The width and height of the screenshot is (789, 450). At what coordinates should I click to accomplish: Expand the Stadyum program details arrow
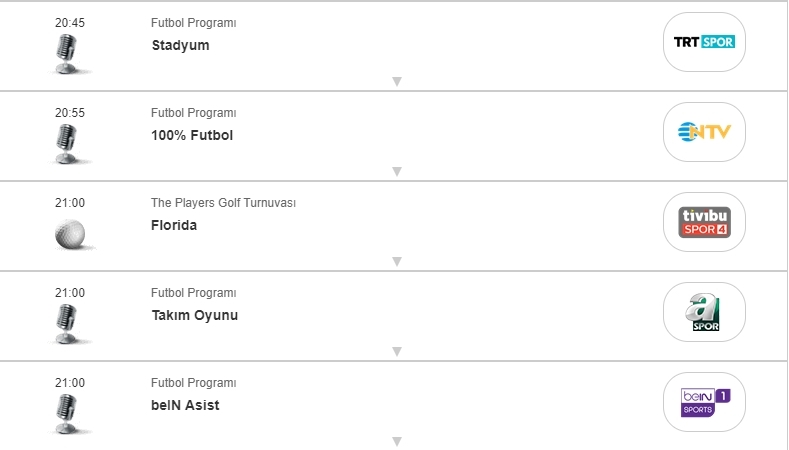click(396, 82)
